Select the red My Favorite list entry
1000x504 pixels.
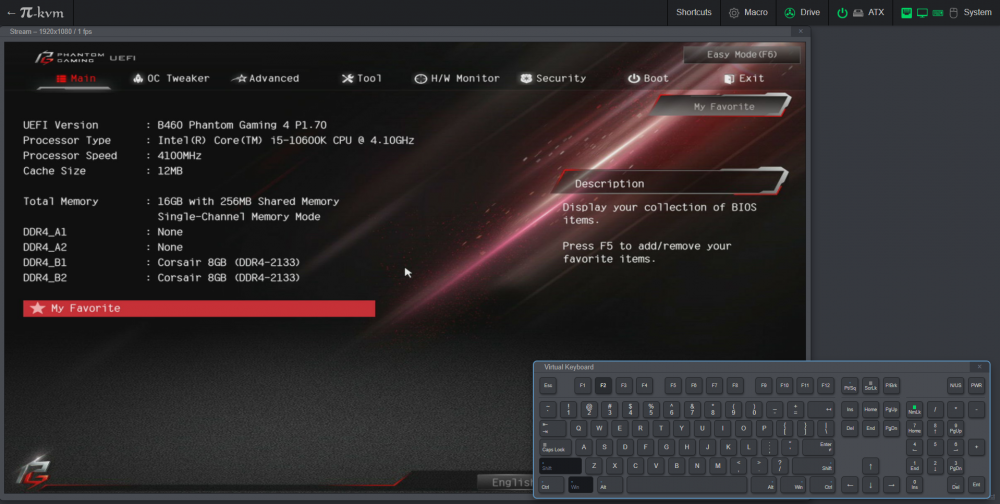[199, 308]
